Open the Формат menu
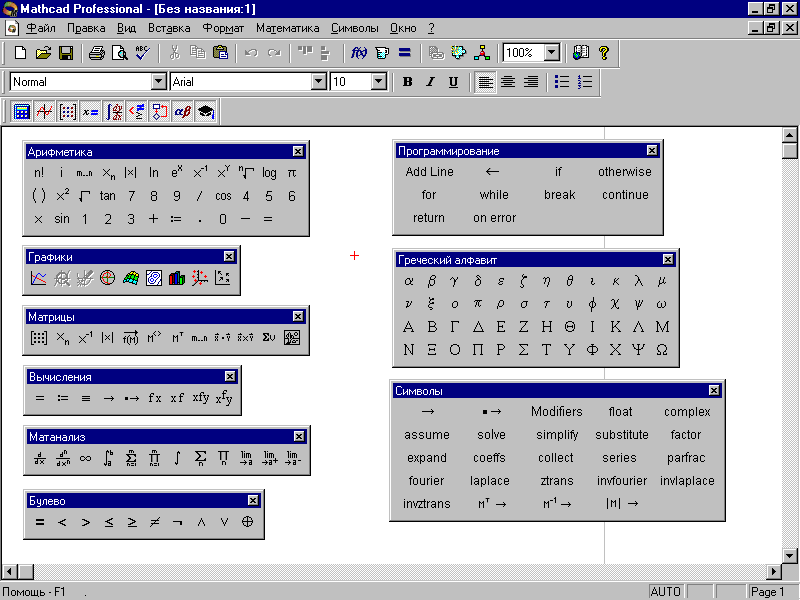 click(x=223, y=28)
